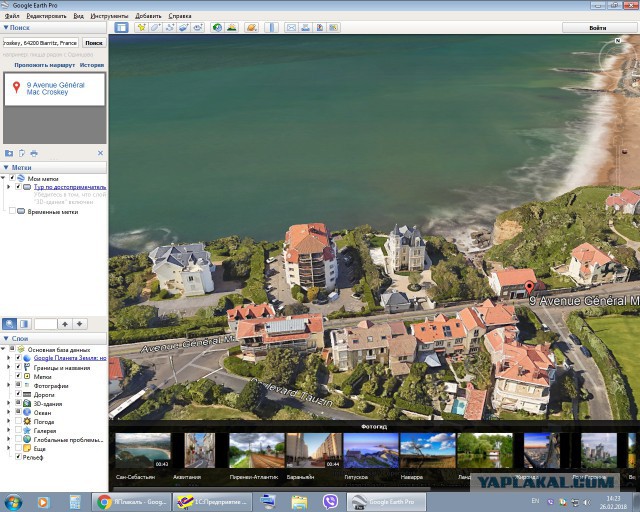Clear search results with the X icon
This screenshot has height=512, width=640.
100,153
